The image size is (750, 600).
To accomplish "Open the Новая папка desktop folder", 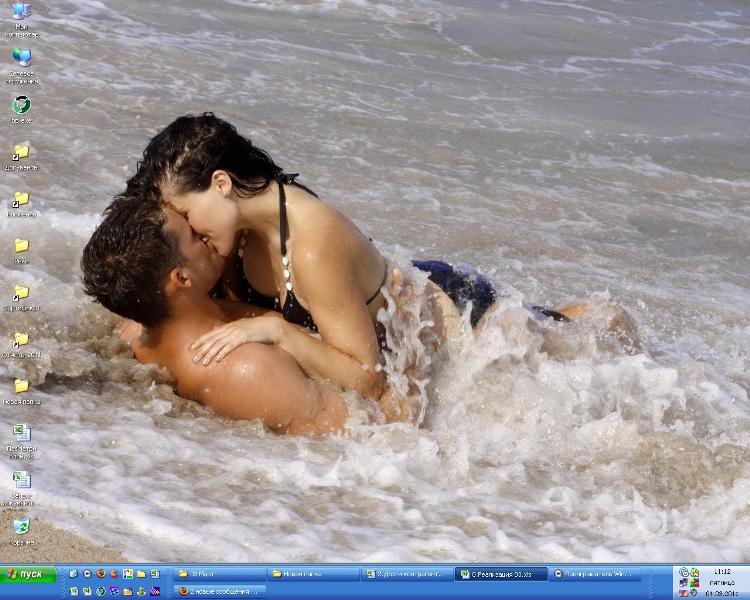I will click(x=21, y=386).
